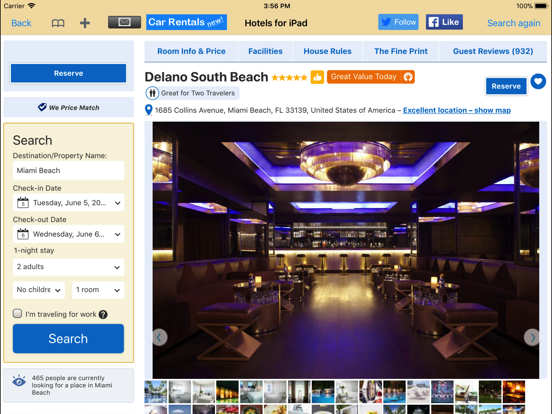Image resolution: width=552 pixels, height=414 pixels.
Task: Open the bookmarks book icon
Action: (58, 23)
